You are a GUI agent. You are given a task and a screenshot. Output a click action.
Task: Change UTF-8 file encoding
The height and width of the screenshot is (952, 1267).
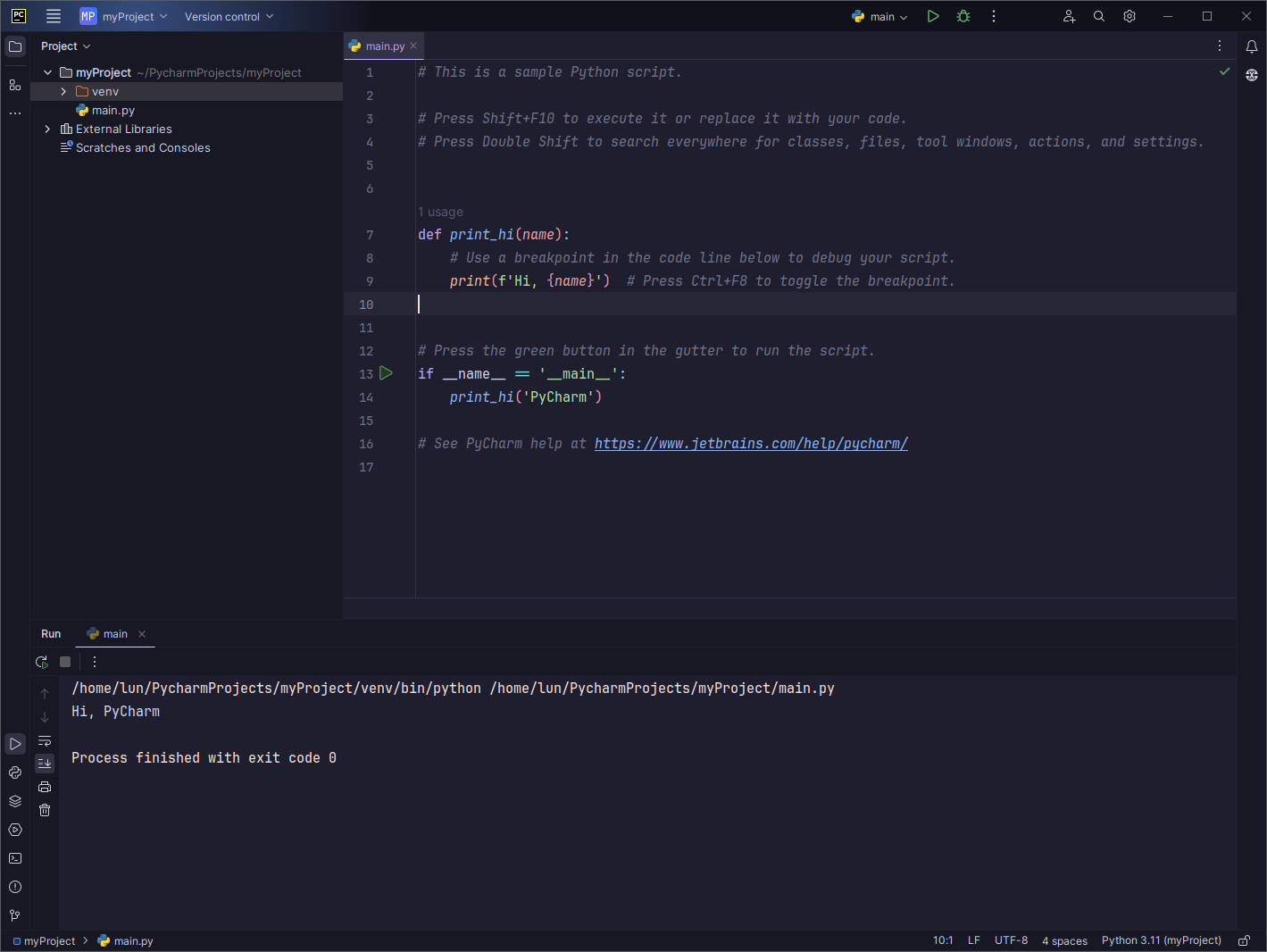click(x=1011, y=940)
